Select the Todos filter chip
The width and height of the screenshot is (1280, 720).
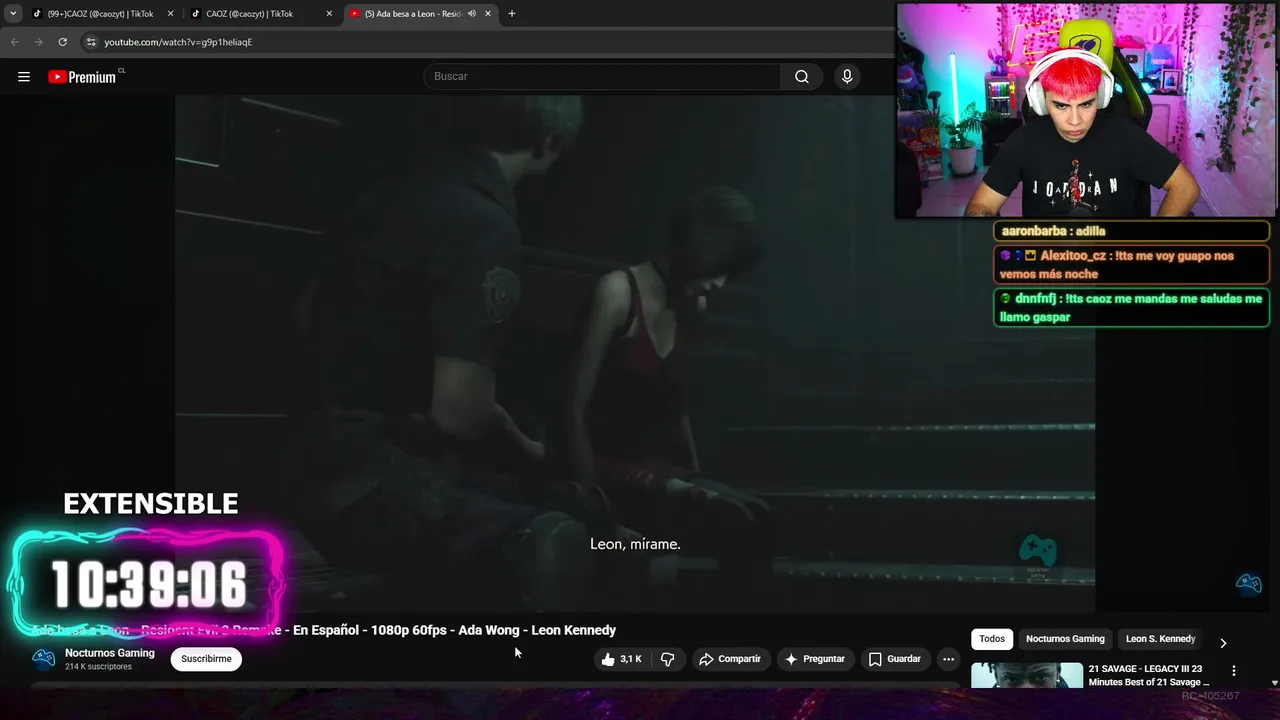click(992, 639)
